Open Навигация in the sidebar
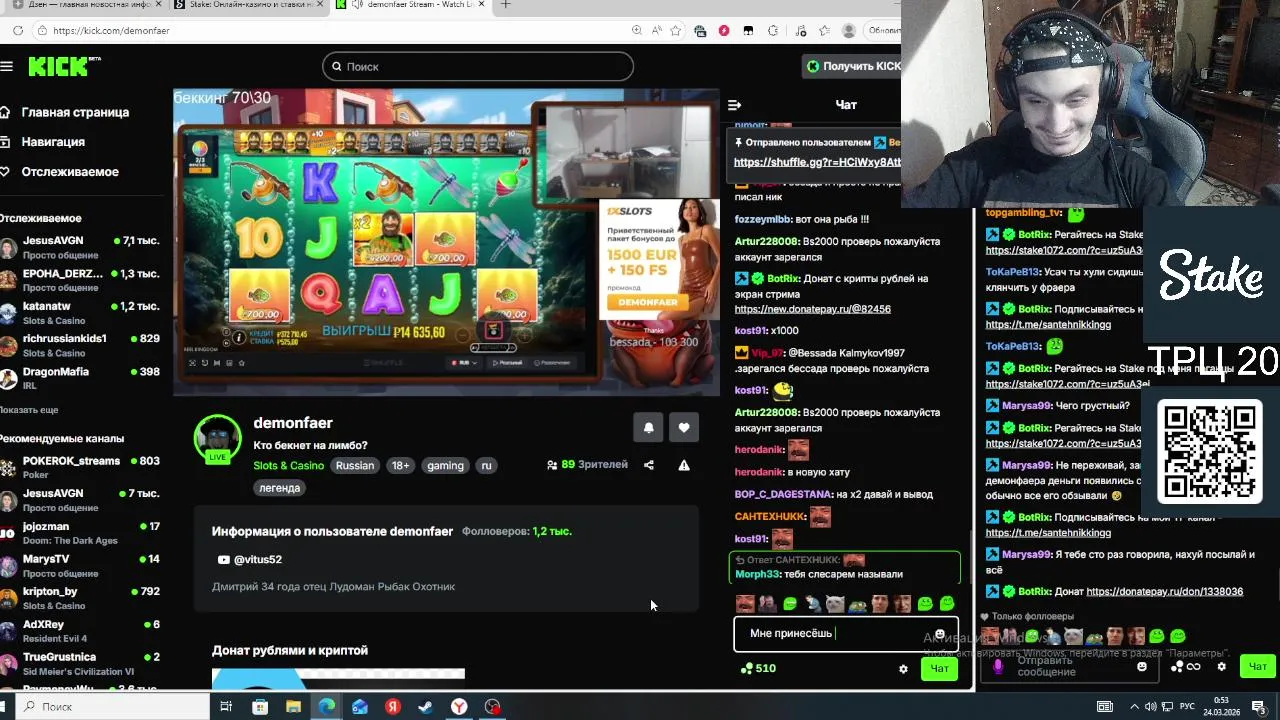The width and height of the screenshot is (1280, 720). point(43,142)
